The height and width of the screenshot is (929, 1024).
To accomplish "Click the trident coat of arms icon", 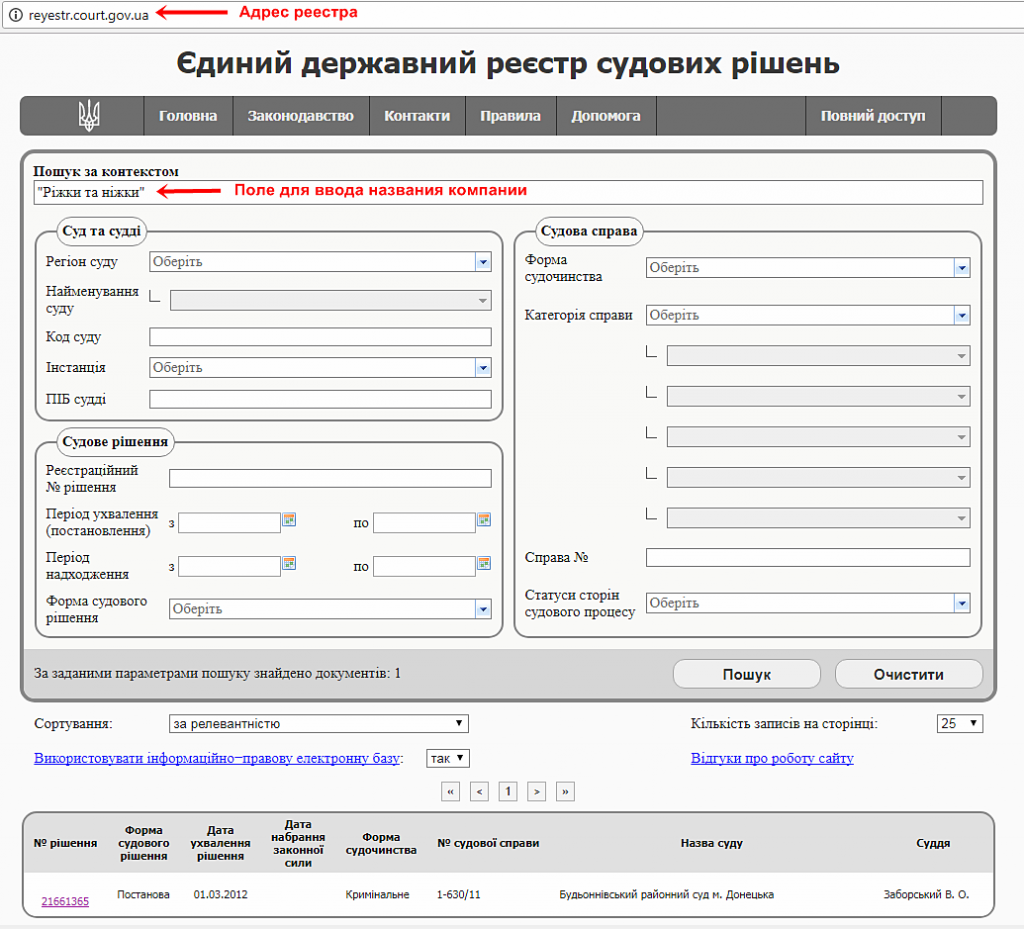I will 88,116.
